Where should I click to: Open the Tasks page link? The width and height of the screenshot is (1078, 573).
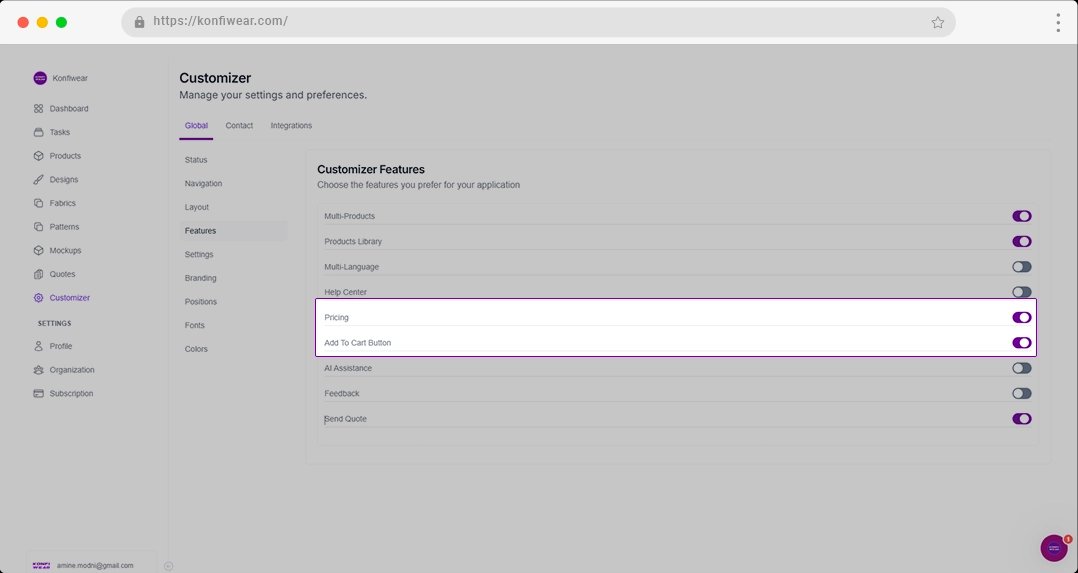click(60, 132)
